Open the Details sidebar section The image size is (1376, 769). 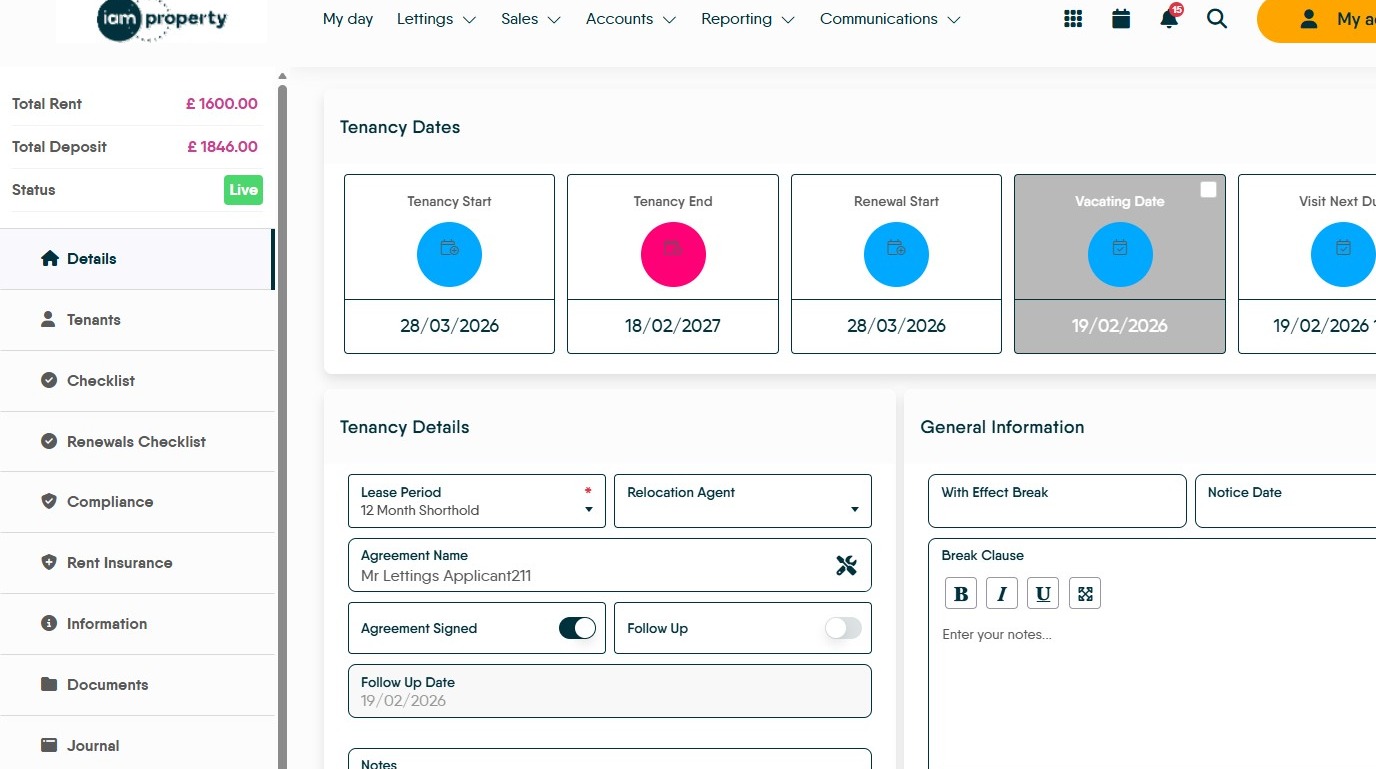pos(137,259)
